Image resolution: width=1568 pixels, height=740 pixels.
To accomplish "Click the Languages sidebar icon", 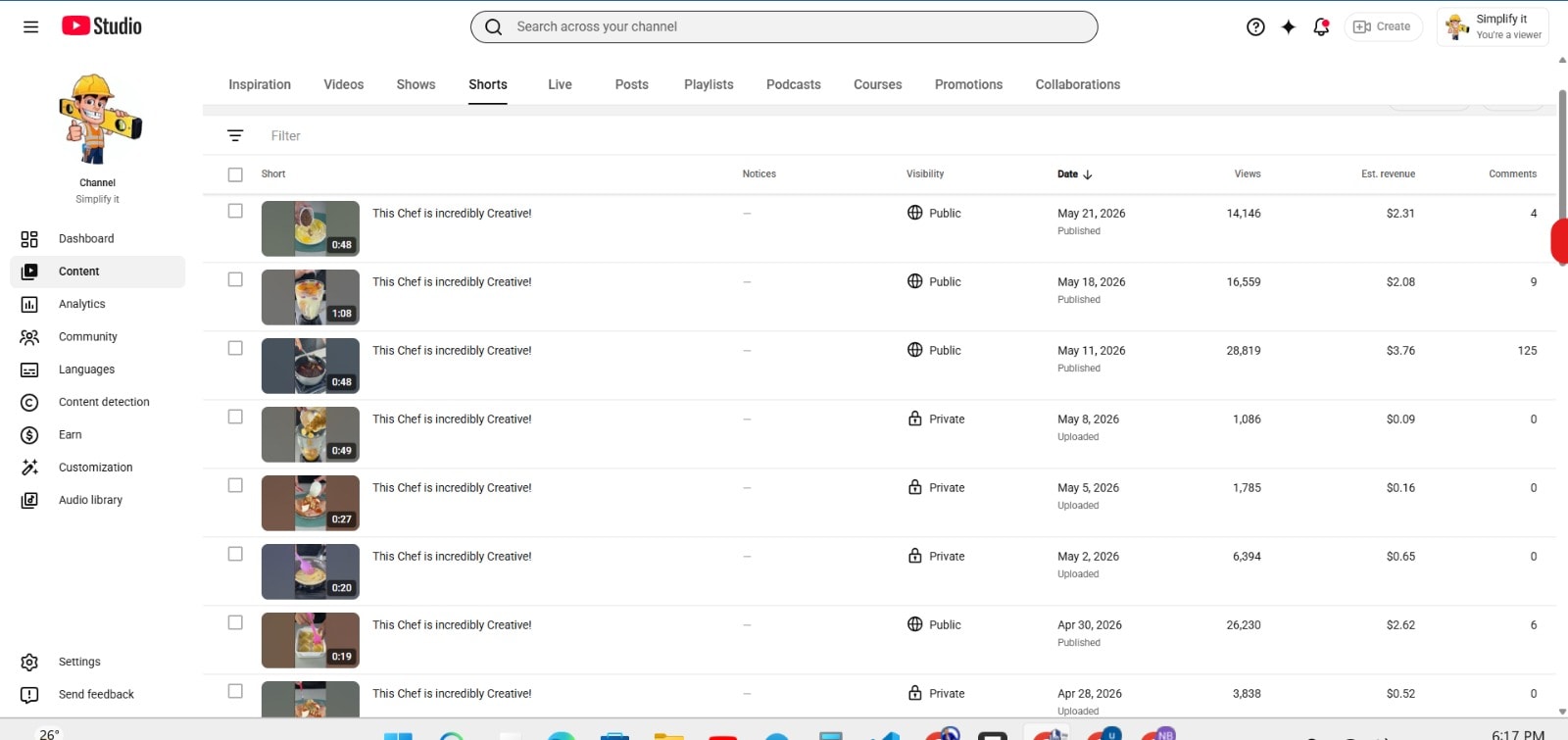I will click(x=29, y=370).
